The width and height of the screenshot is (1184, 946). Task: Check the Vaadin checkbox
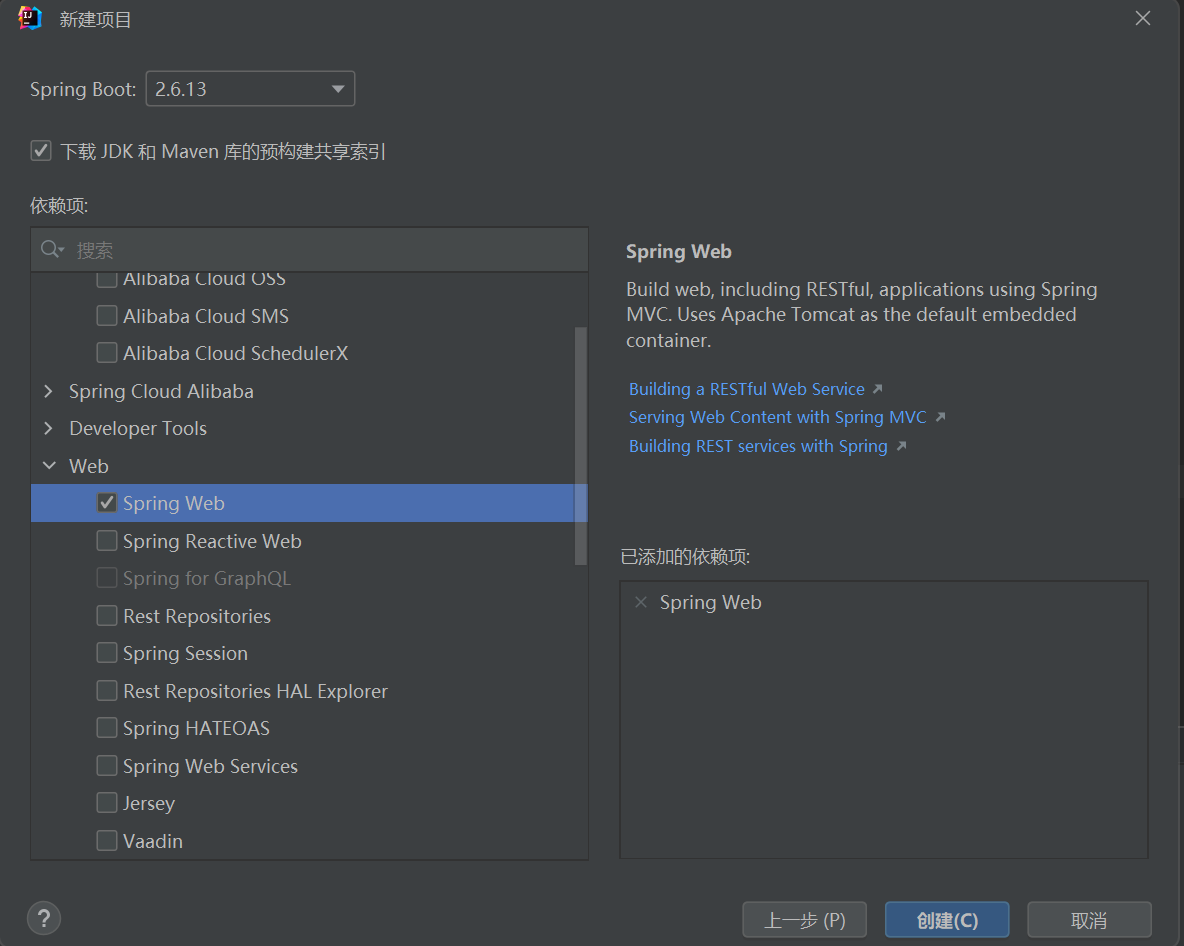[x=107, y=840]
